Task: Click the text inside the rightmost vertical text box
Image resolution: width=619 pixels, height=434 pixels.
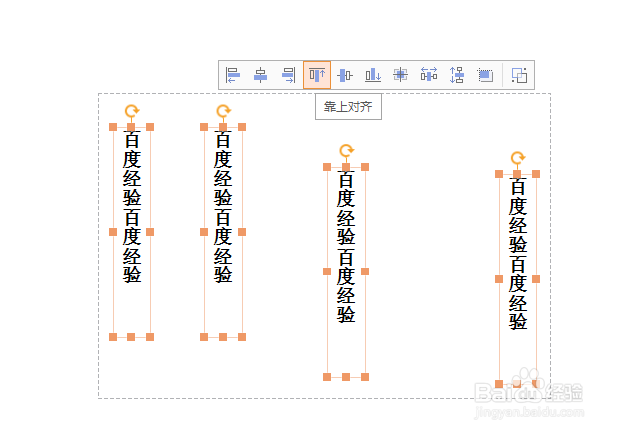Action: point(518,254)
